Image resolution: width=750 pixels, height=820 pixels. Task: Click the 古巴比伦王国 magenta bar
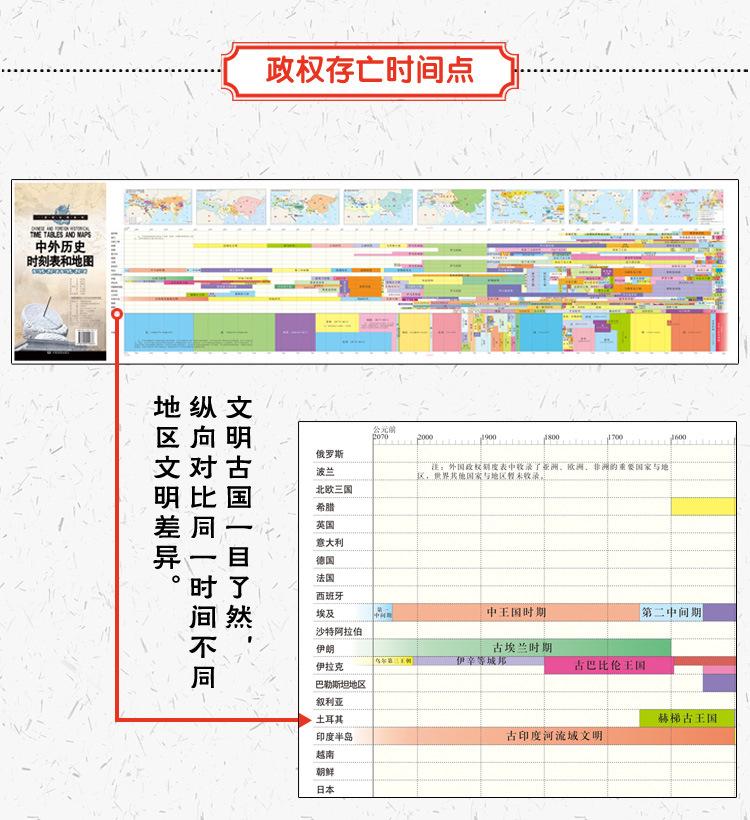coord(608,665)
